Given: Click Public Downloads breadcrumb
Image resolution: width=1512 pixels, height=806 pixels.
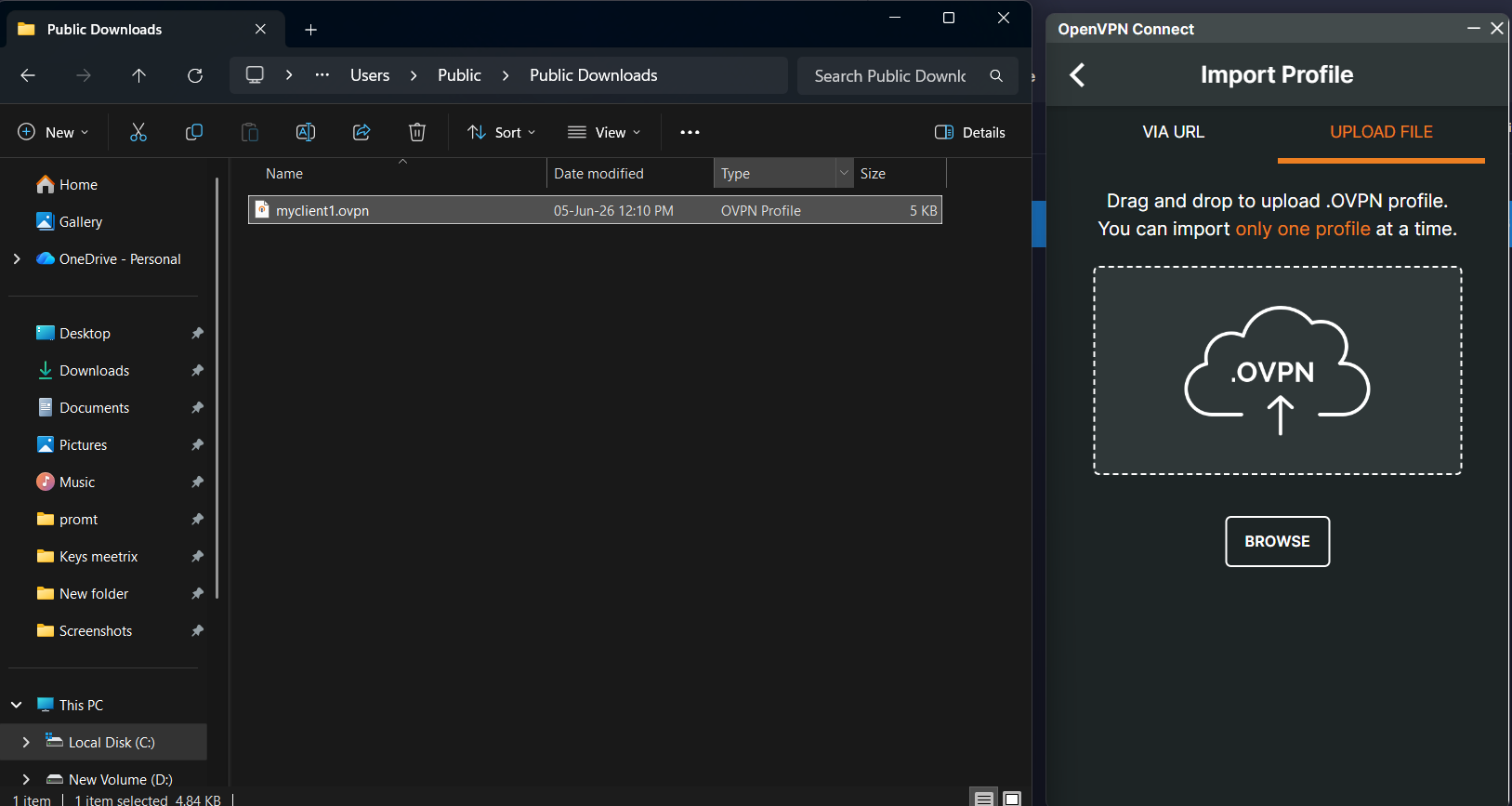Looking at the screenshot, I should (593, 75).
